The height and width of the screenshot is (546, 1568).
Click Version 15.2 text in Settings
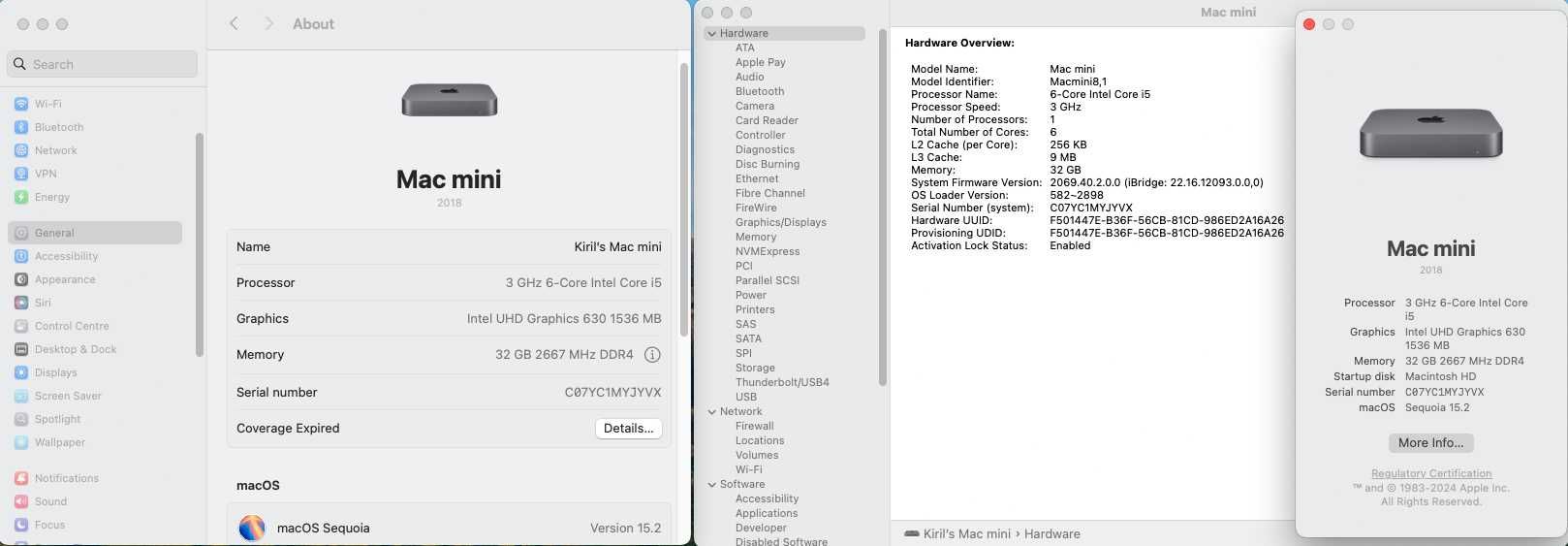point(625,529)
